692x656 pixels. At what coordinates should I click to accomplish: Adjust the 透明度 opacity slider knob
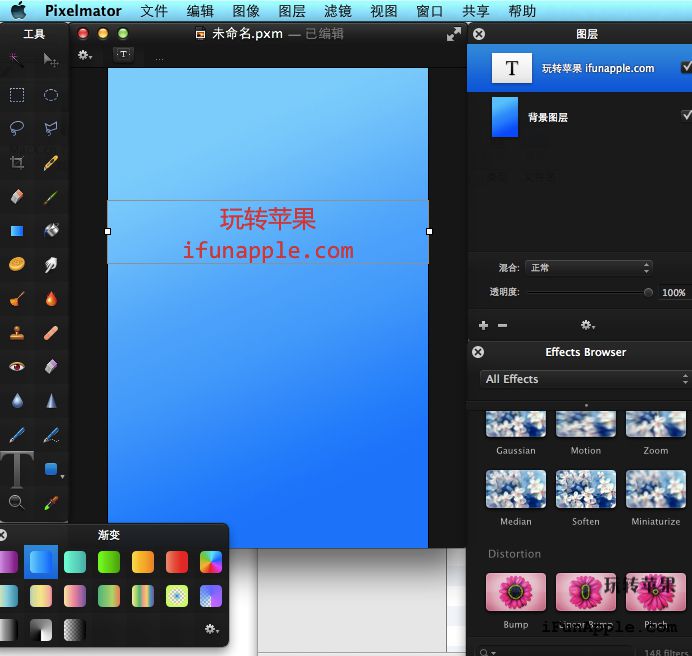pyautogui.click(x=648, y=292)
